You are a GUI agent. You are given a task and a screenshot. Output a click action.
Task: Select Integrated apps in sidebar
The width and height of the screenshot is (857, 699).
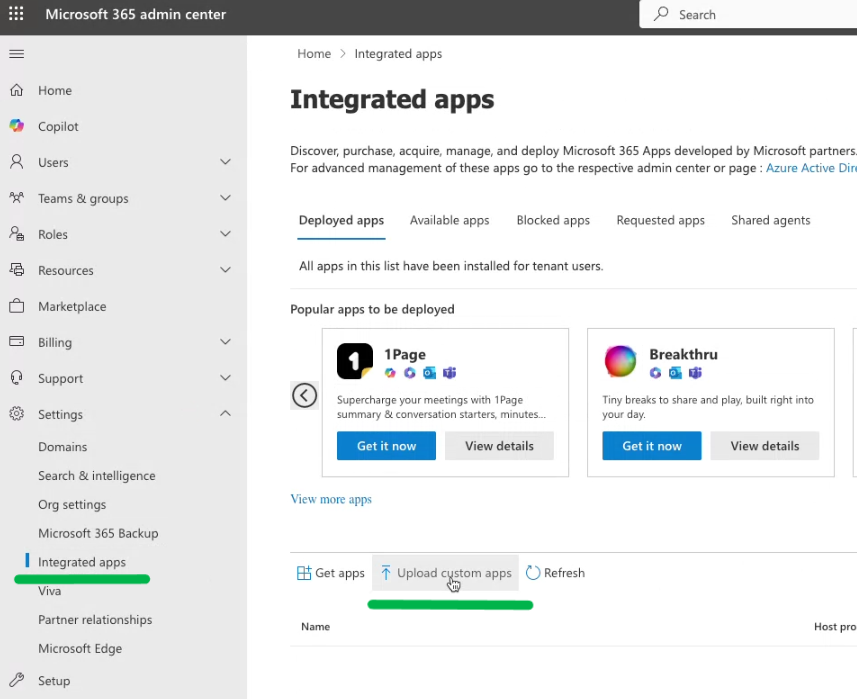point(82,562)
